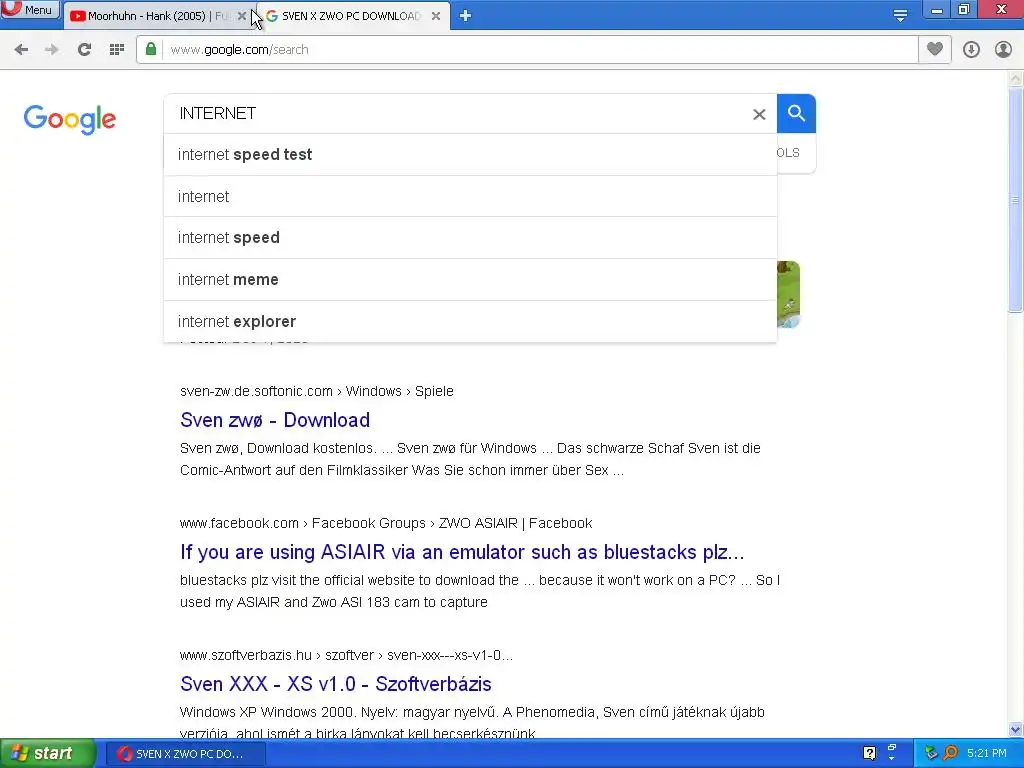Click the game thumbnail beside the suggestions
Screen dimensions: 1024x768
pos(788,294)
